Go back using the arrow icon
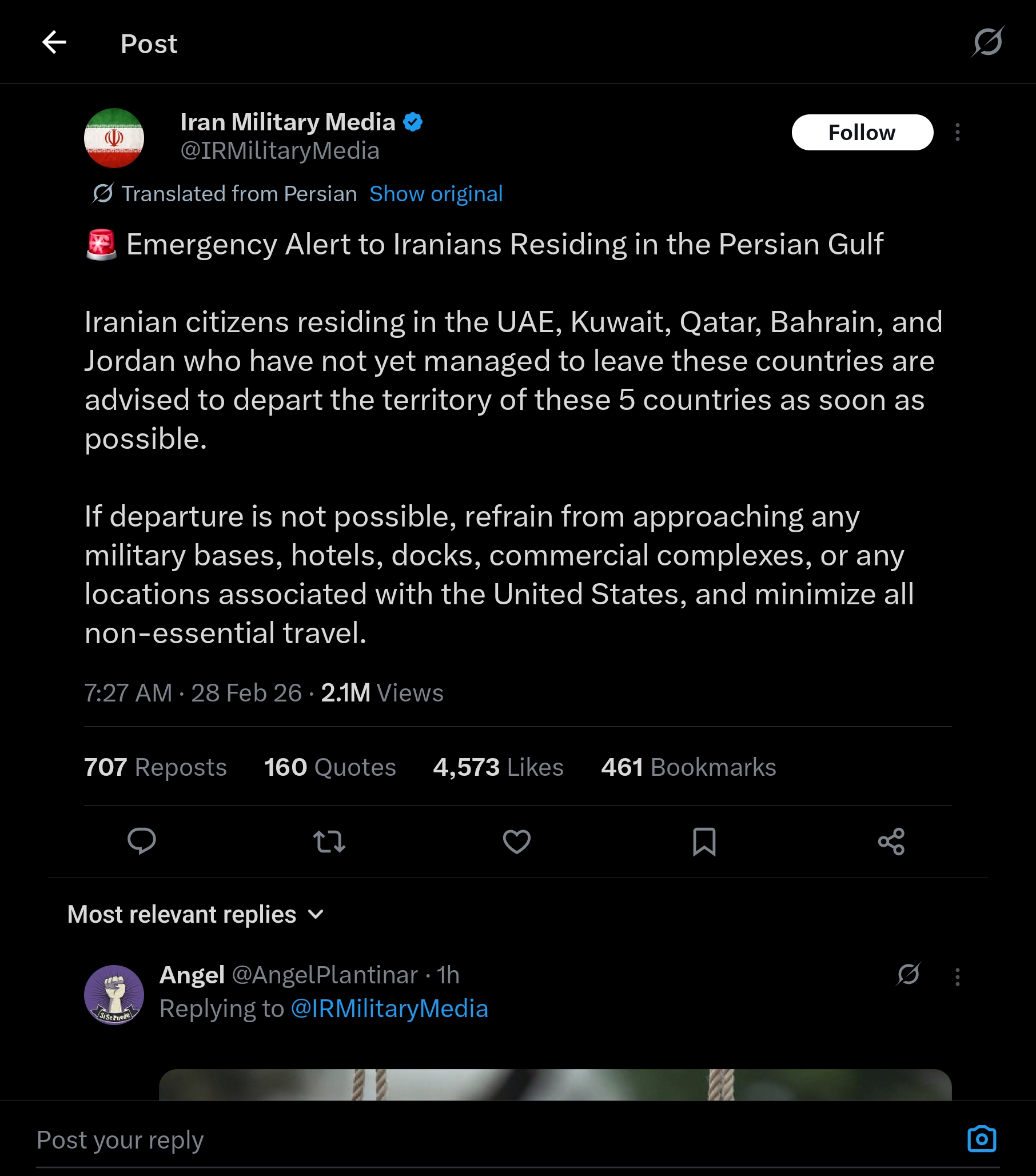 [x=54, y=42]
